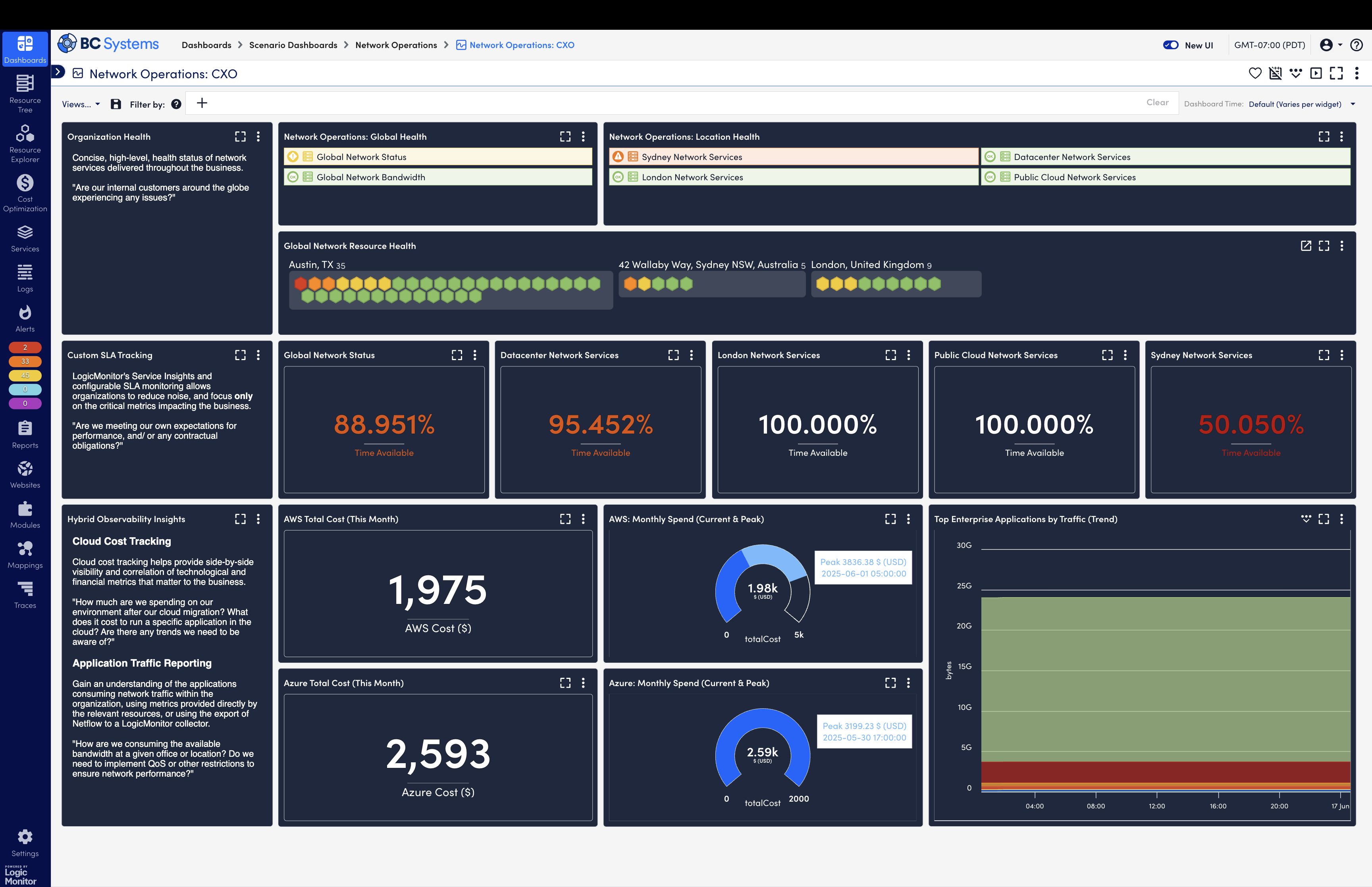This screenshot has width=1372, height=887.
Task: Open Resource Explorer in sidebar
Action: point(25,143)
